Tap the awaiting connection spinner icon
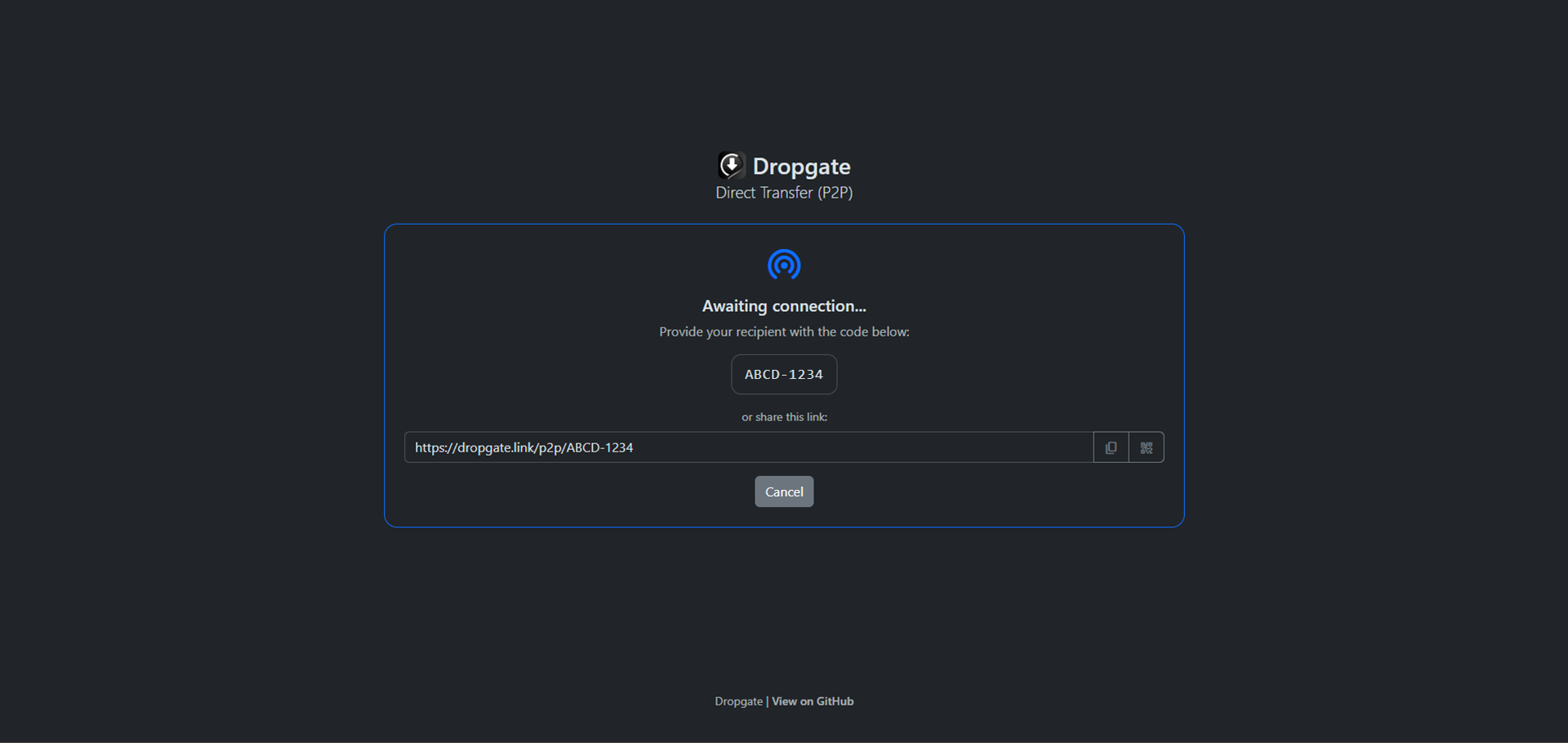This screenshot has width=1568, height=743. click(x=783, y=265)
